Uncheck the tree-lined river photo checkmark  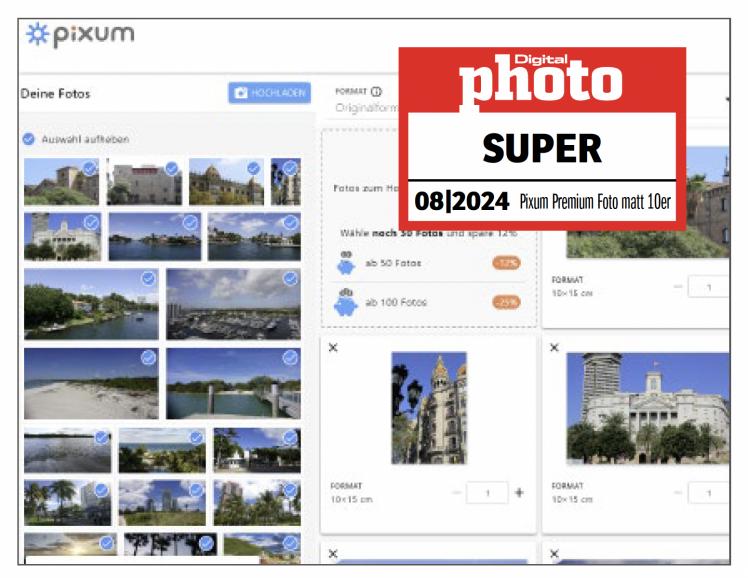[x=148, y=278]
